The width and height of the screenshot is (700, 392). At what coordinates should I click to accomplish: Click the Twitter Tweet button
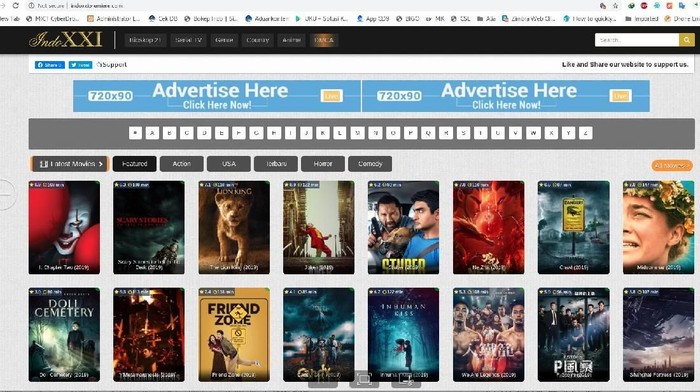coord(80,65)
